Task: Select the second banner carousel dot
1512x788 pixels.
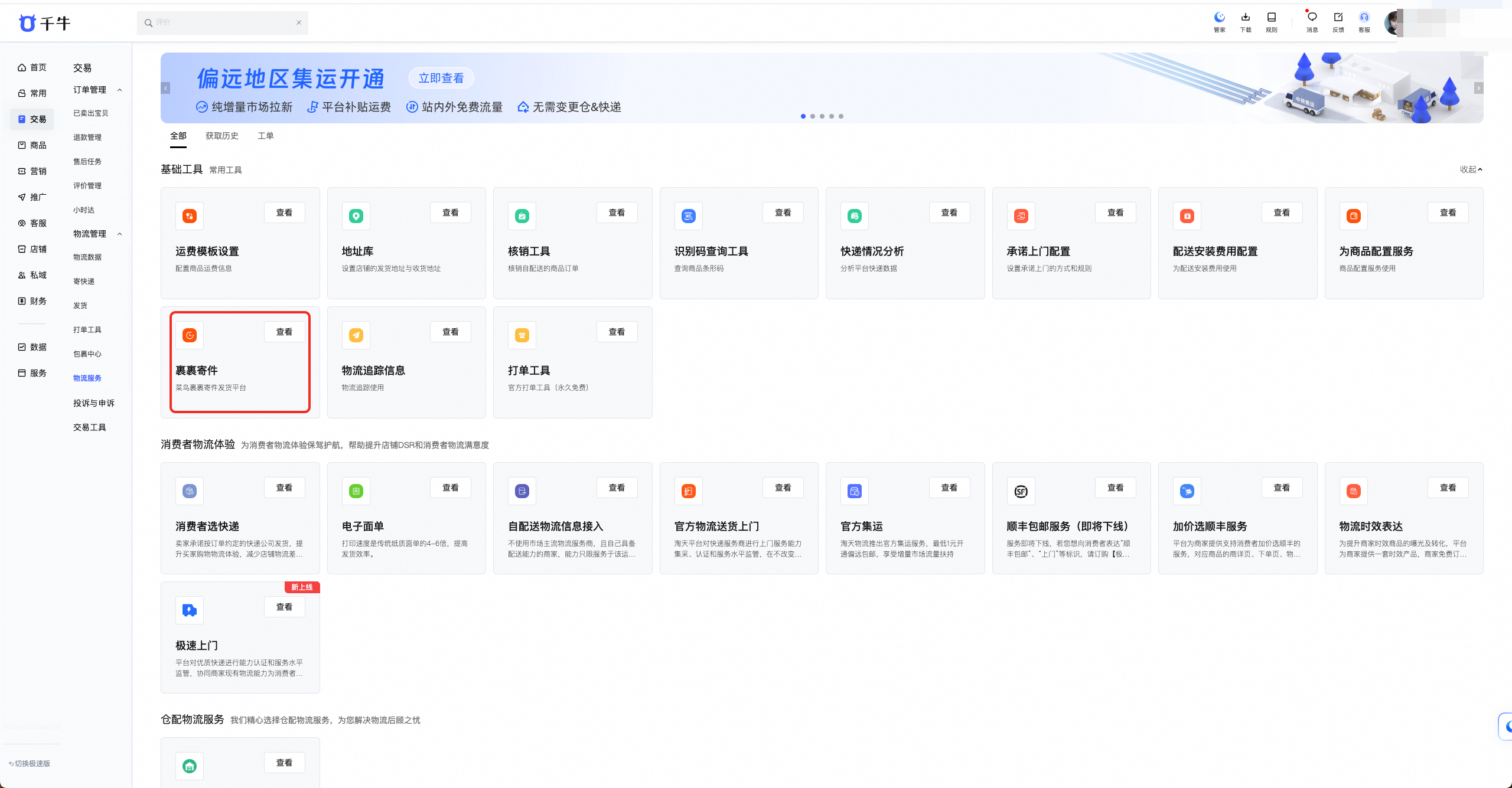Action: (x=813, y=116)
